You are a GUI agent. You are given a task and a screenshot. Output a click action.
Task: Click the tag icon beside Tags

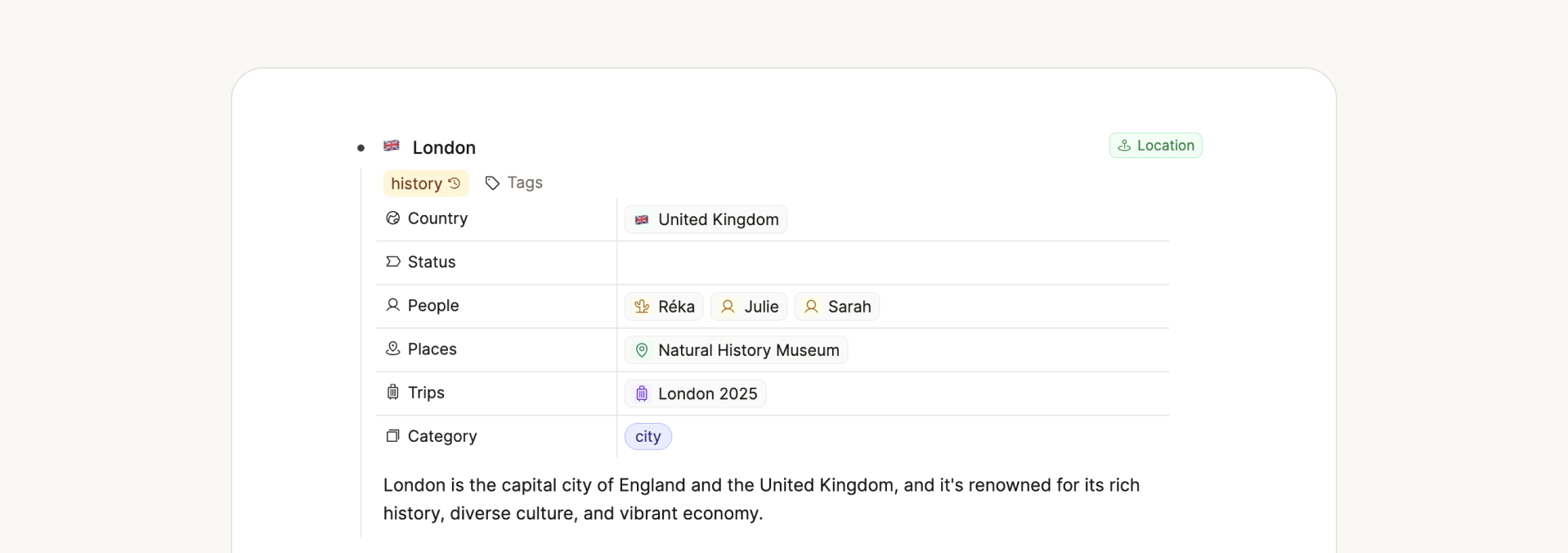(492, 183)
